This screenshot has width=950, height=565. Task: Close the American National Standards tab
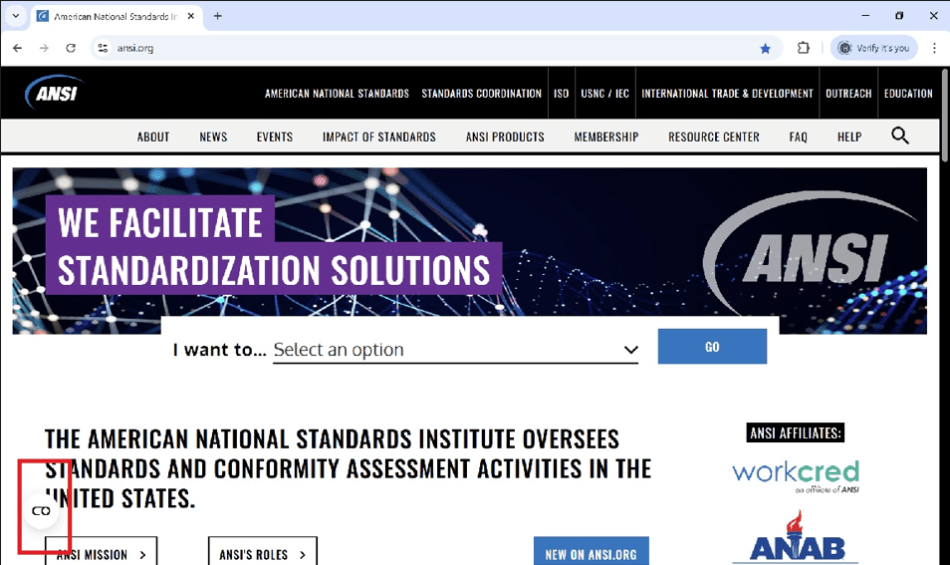point(191,16)
